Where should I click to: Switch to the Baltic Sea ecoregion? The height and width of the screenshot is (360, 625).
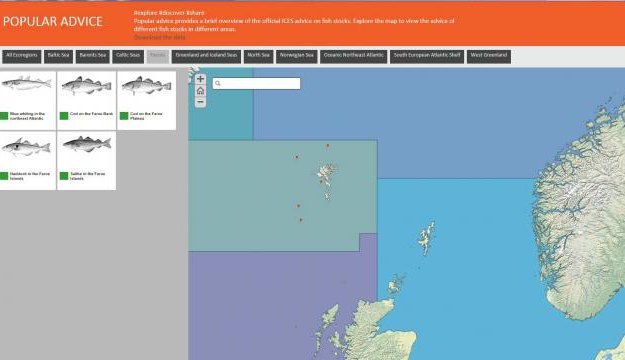pyautogui.click(x=59, y=56)
